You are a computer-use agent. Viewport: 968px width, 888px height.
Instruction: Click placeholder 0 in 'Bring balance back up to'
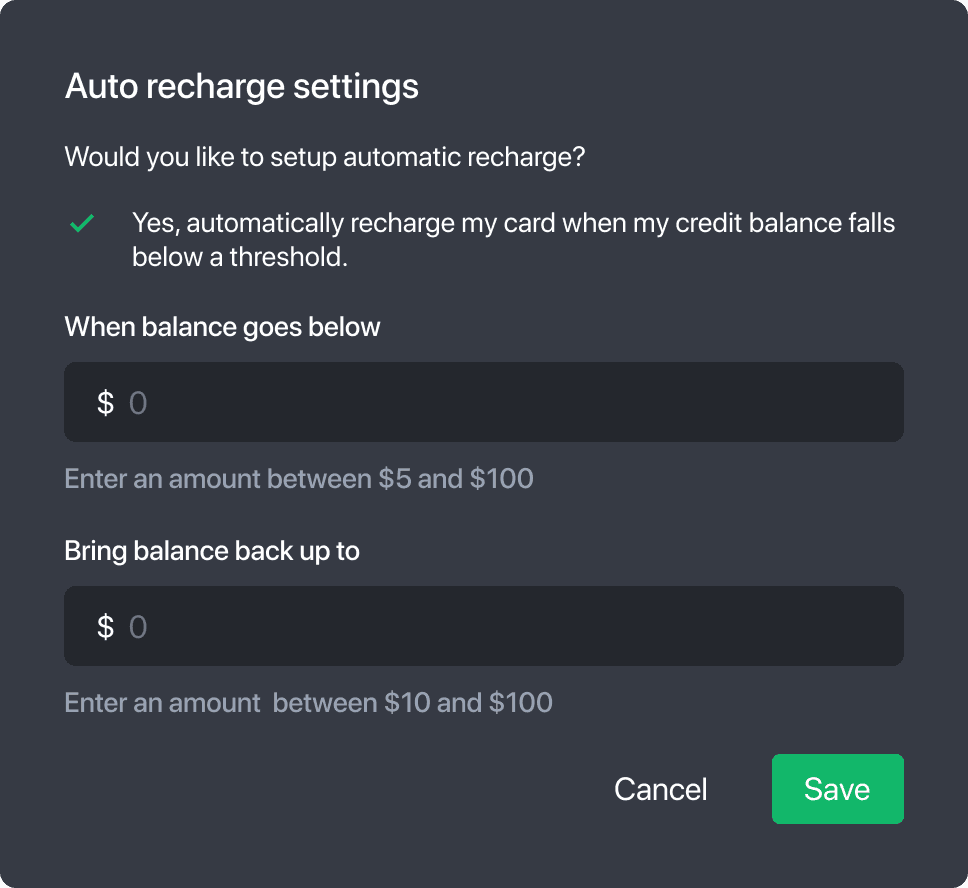(138, 627)
